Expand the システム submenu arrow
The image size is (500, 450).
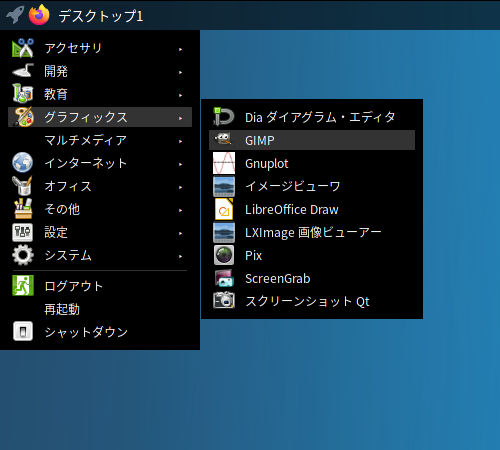[x=180, y=256]
